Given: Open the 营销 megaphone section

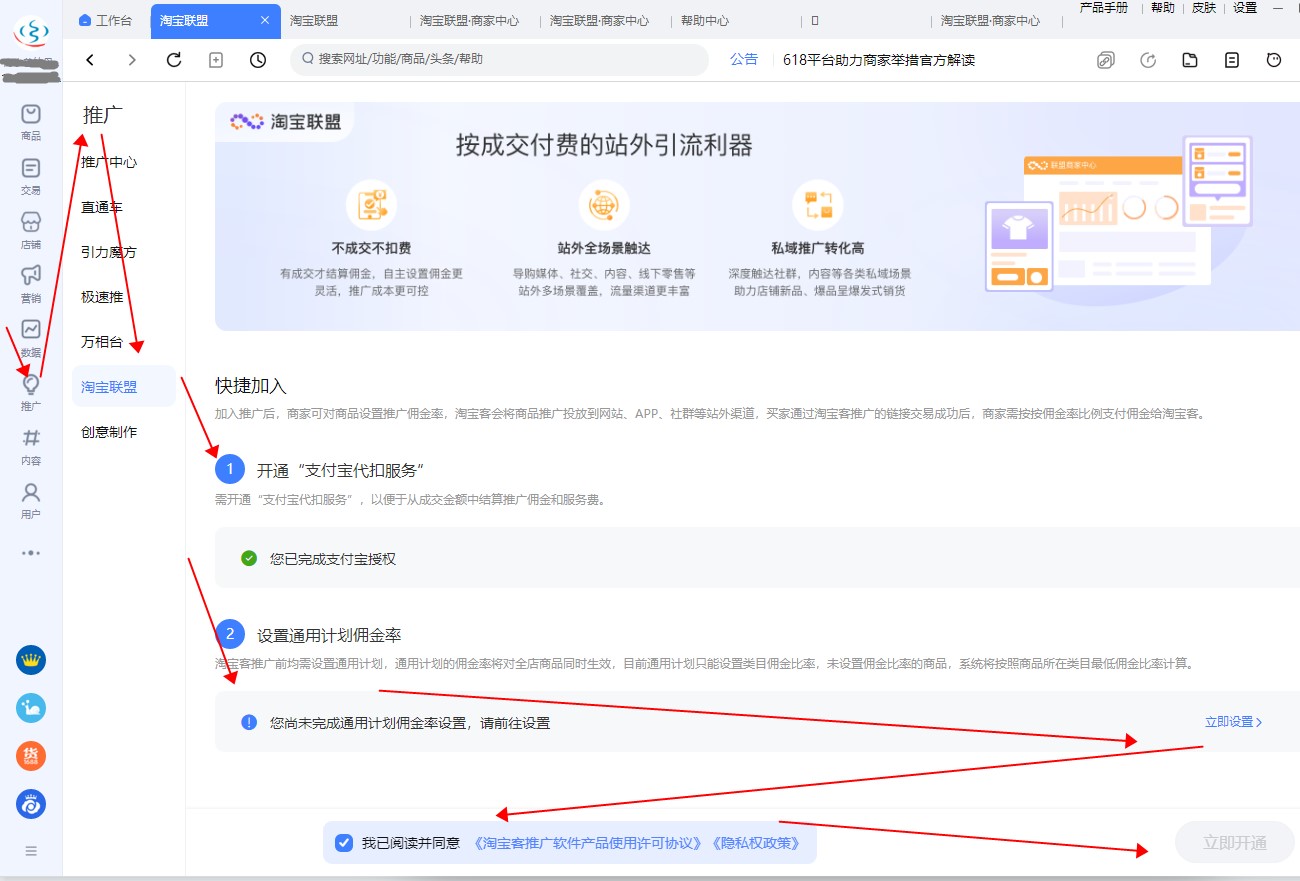Looking at the screenshot, I should (31, 284).
